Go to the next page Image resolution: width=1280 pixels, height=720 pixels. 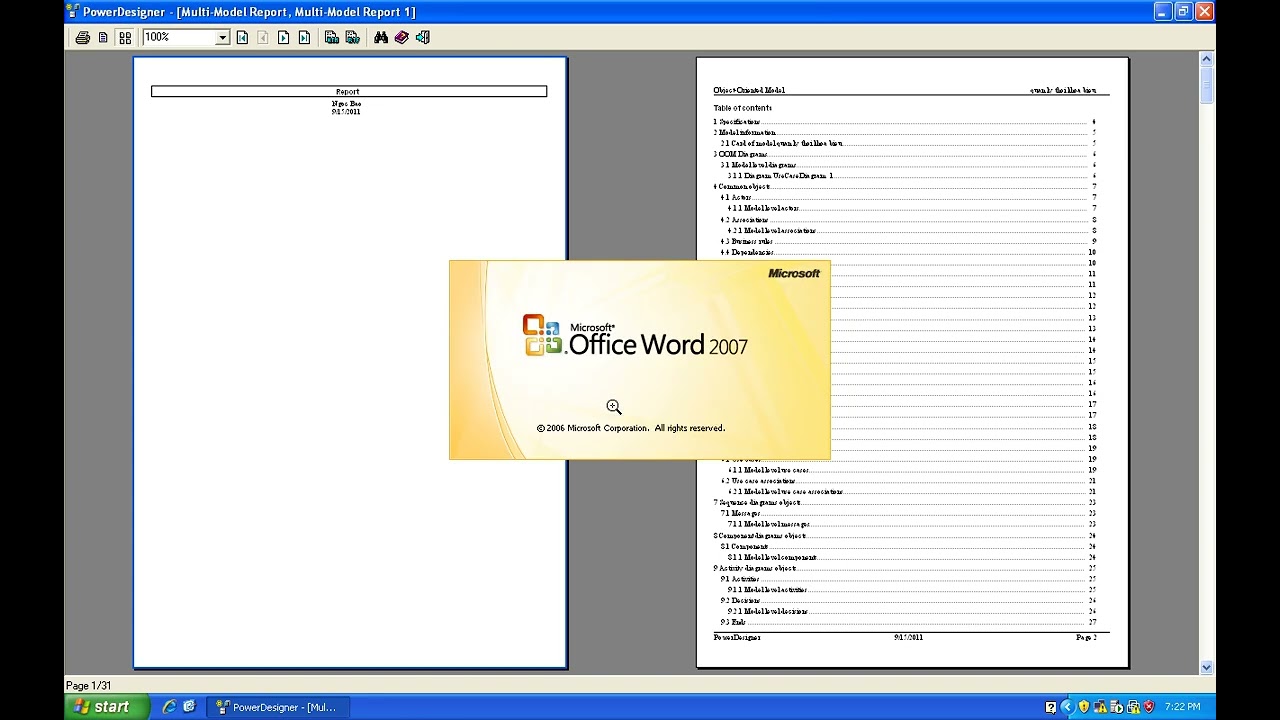(284, 38)
